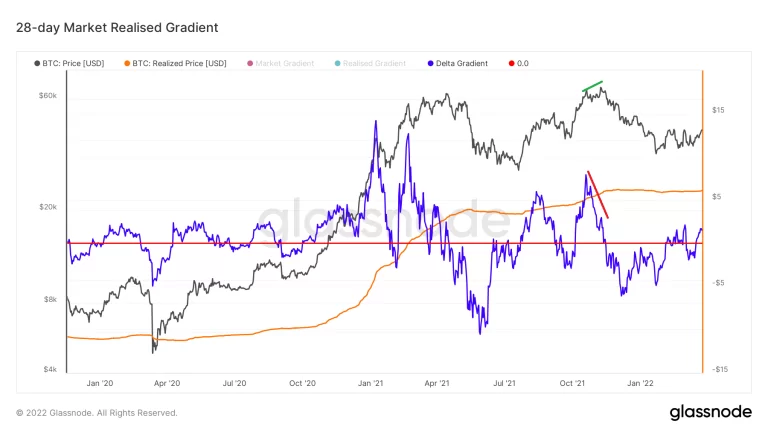Enable the hidden Market Gradient series
This screenshot has height=432, width=768.
coord(285,63)
